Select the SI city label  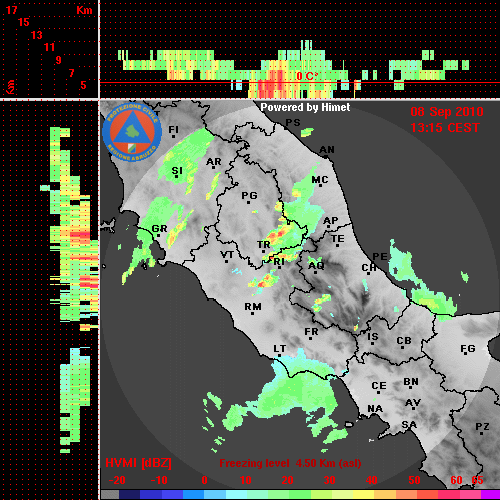pyautogui.click(x=177, y=171)
